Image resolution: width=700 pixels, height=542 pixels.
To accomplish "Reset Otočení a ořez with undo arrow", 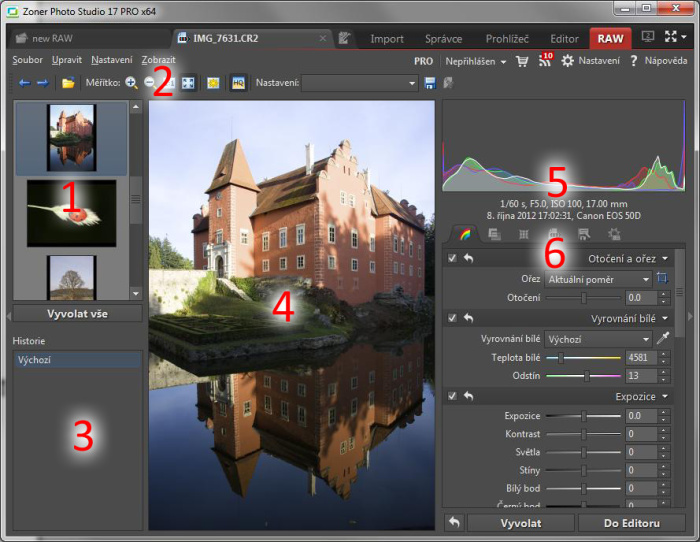I will 468,259.
